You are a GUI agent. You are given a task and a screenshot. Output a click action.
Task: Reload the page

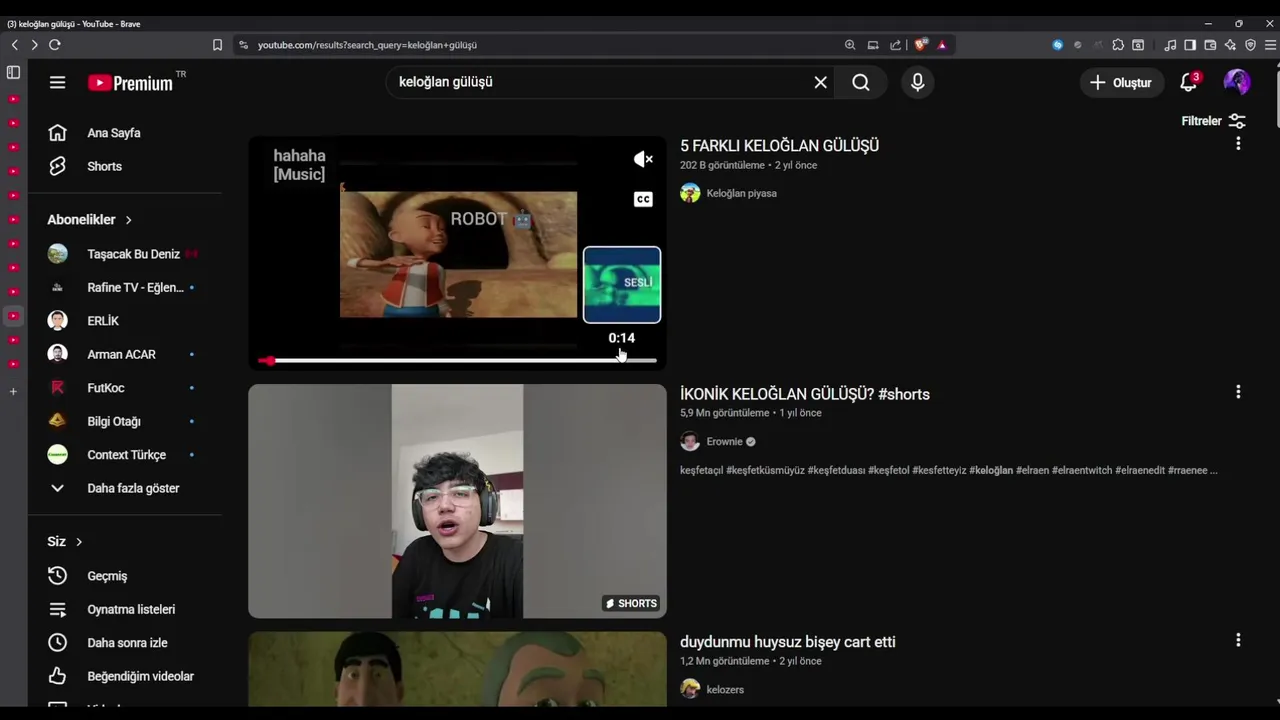(x=55, y=45)
